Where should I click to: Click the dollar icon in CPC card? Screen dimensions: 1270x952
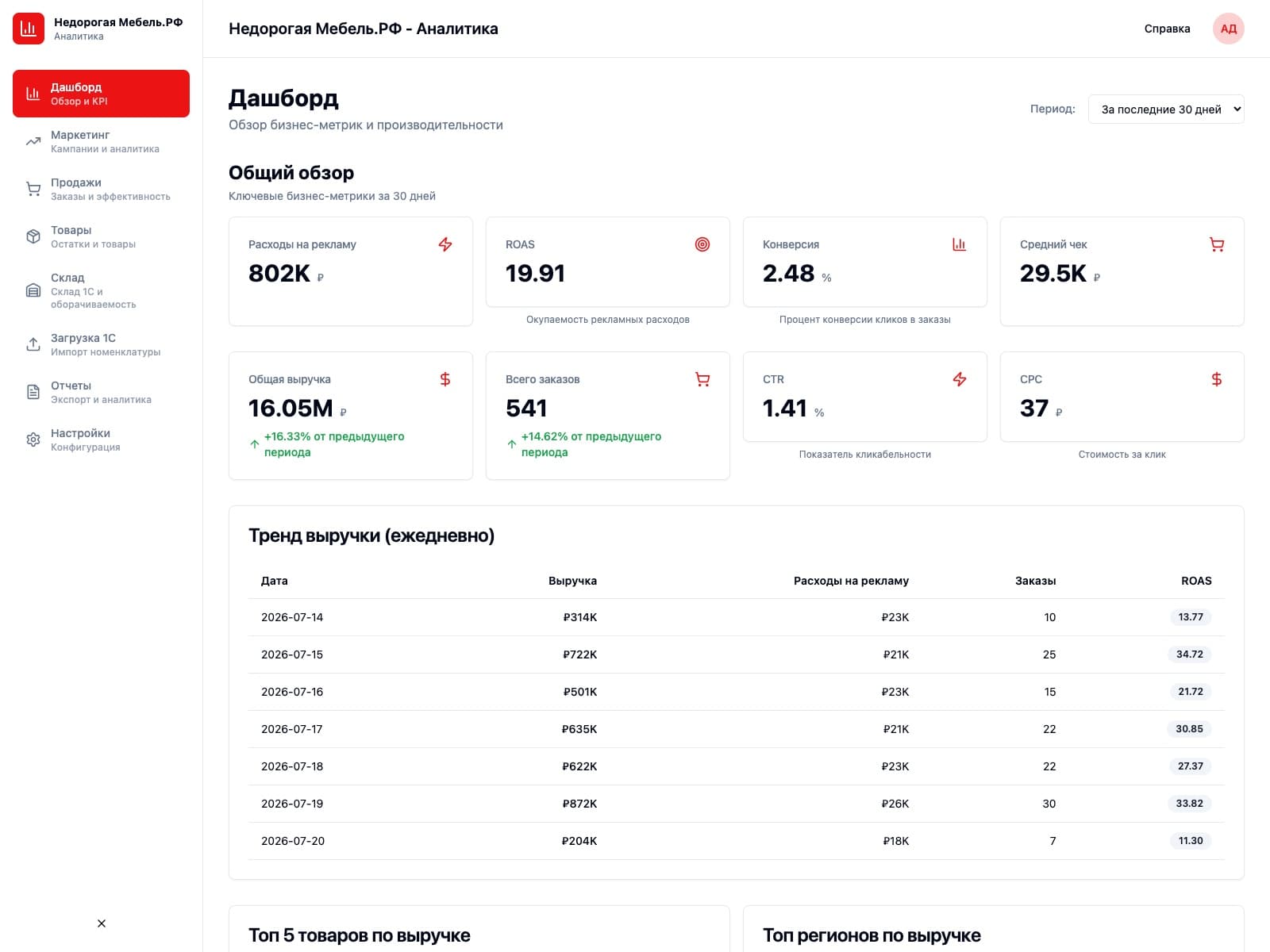tap(1217, 379)
